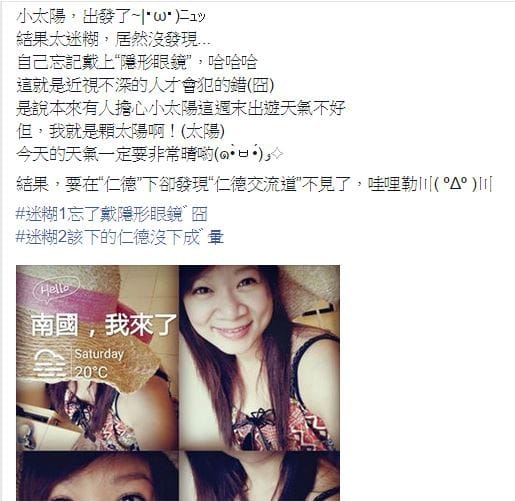Click the sparkle kaomoji after 非常晴喲
Viewport: 515px width, 502px height.
tap(249, 155)
